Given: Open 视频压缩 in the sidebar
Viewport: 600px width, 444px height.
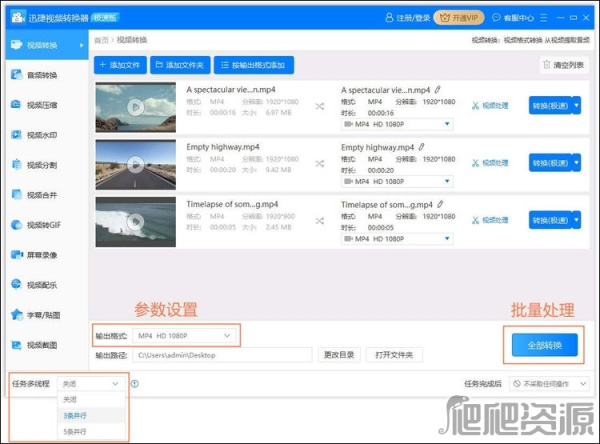Looking at the screenshot, I should pos(47,105).
